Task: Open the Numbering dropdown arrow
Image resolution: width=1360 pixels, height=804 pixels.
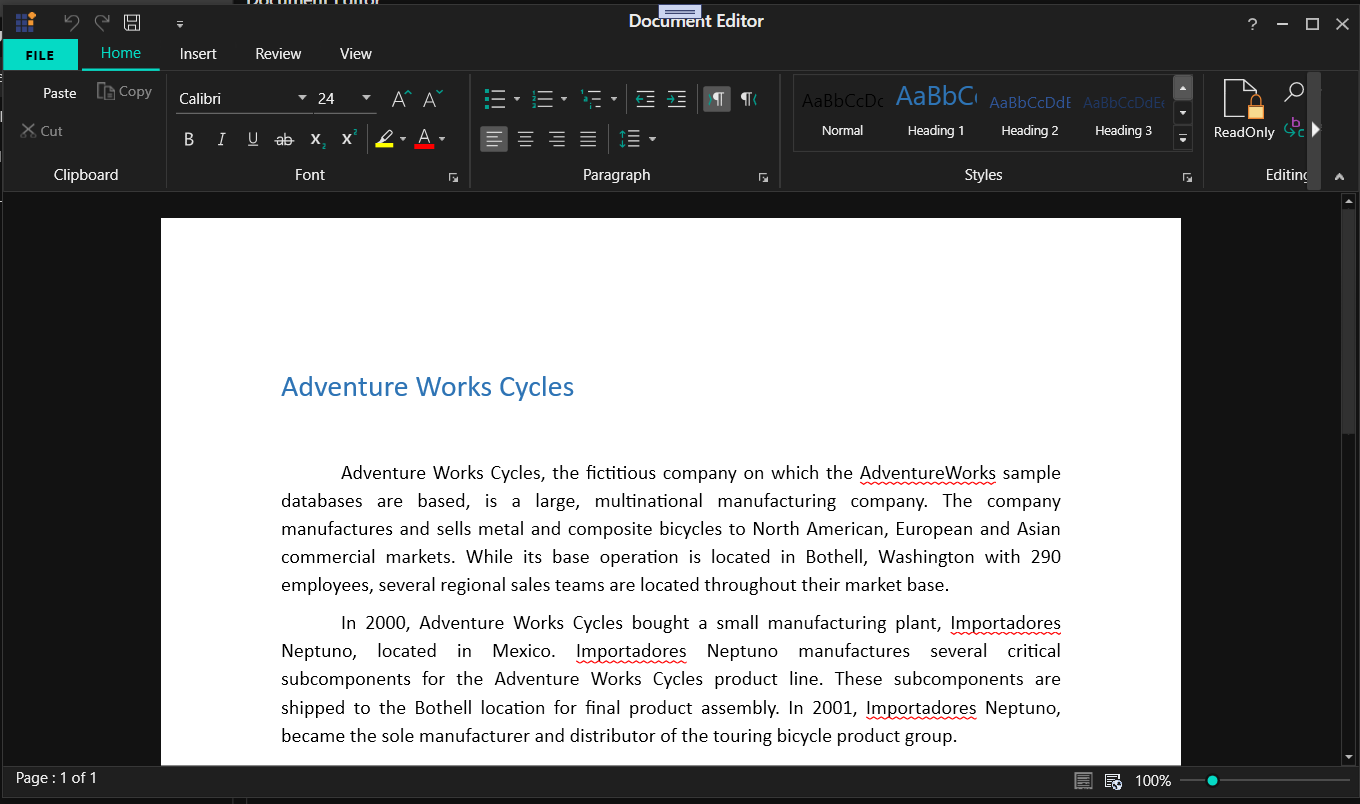Action: (x=564, y=98)
